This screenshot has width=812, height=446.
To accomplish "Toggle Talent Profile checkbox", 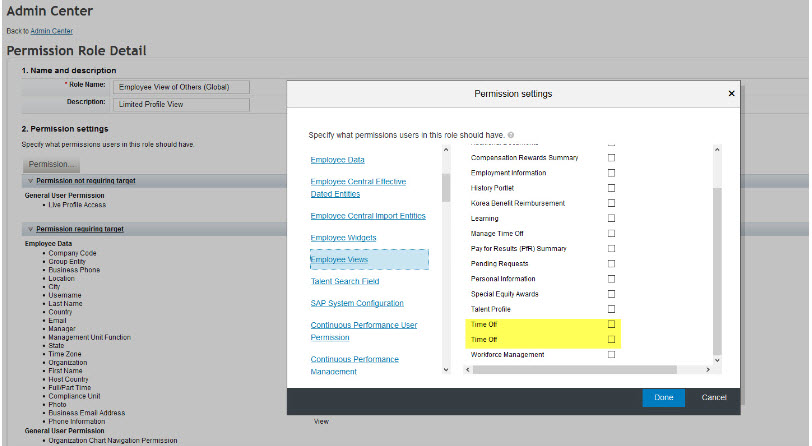I will [611, 309].
